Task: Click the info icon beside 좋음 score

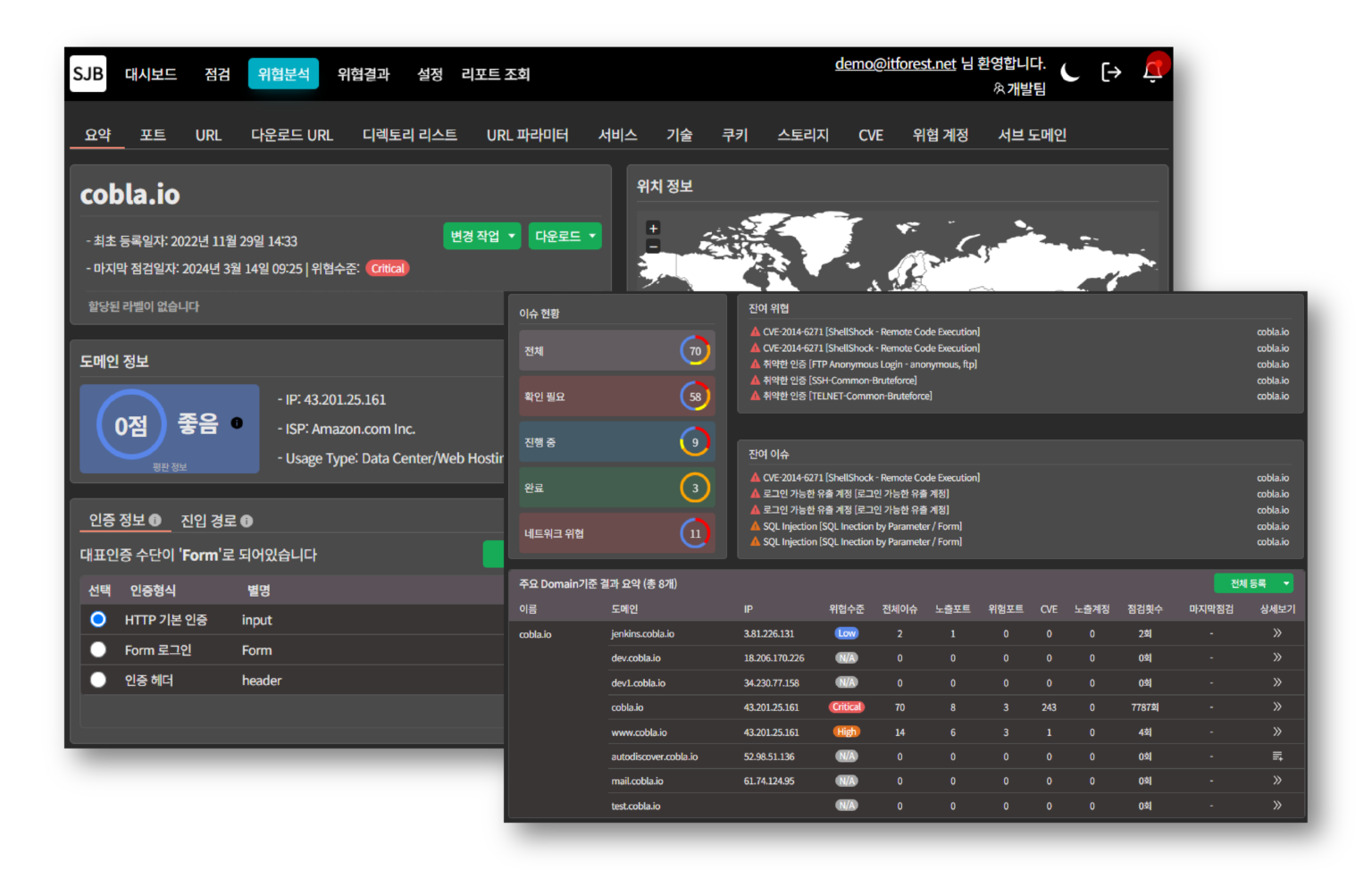Action: point(237,423)
